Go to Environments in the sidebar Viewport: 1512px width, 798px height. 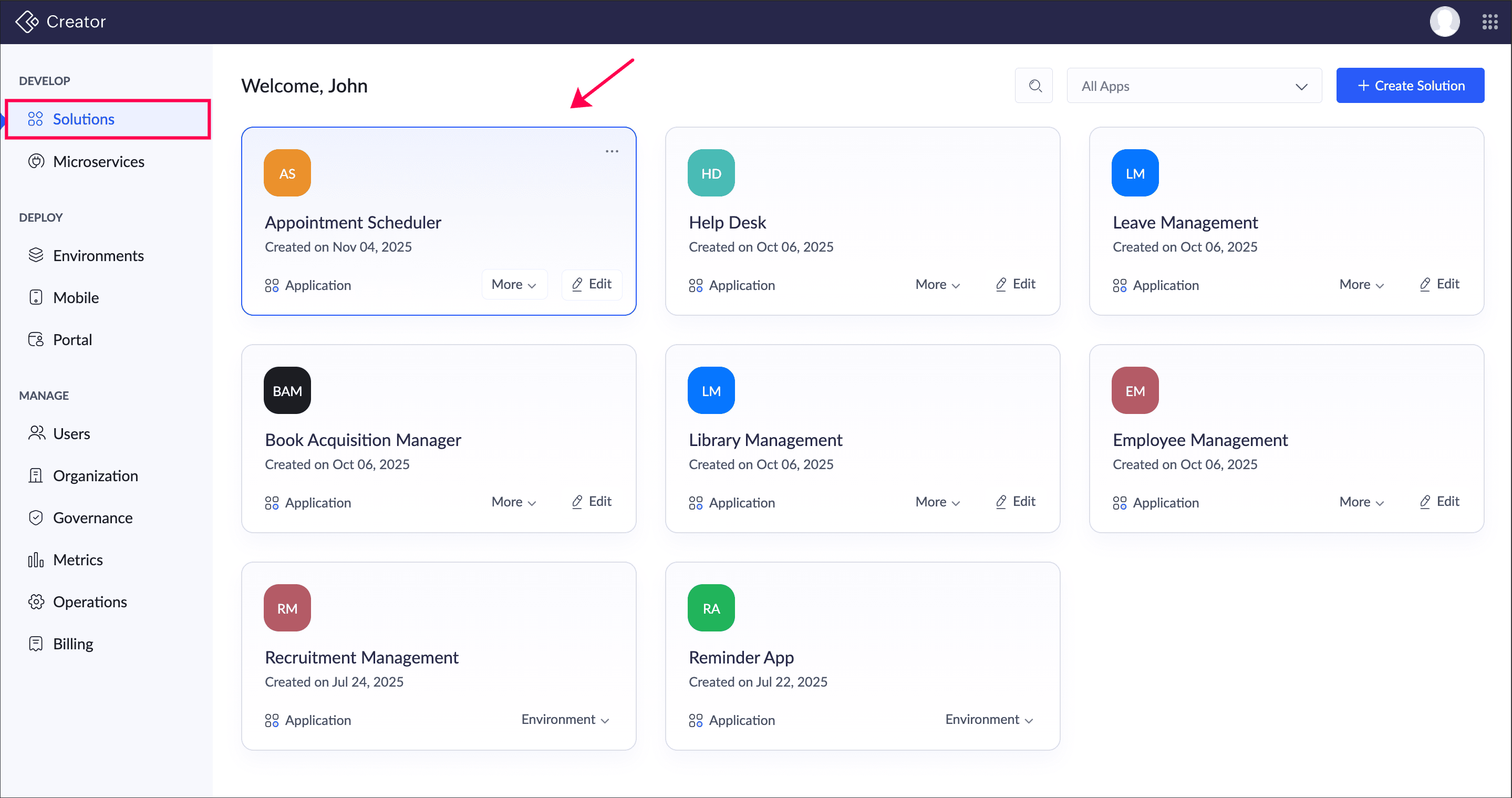(98, 255)
